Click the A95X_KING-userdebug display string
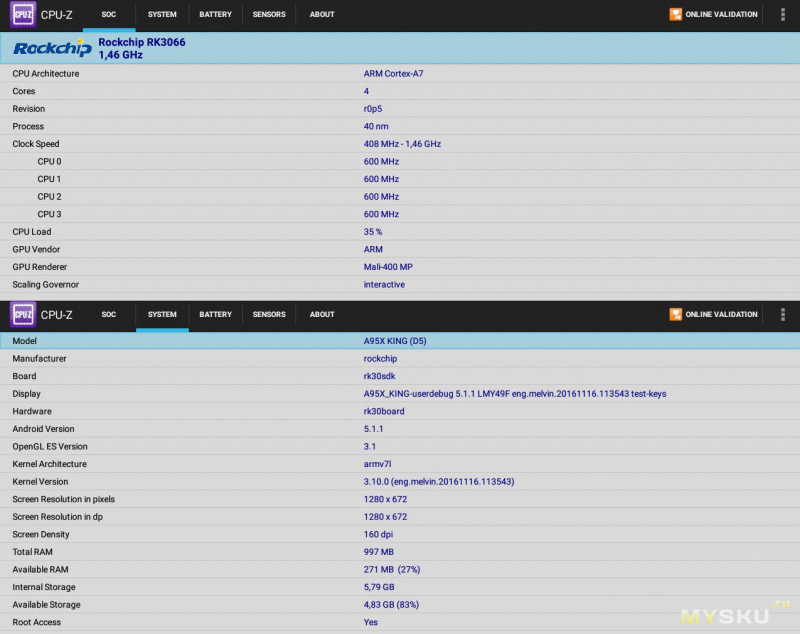Image resolution: width=800 pixels, height=634 pixels. coord(515,394)
